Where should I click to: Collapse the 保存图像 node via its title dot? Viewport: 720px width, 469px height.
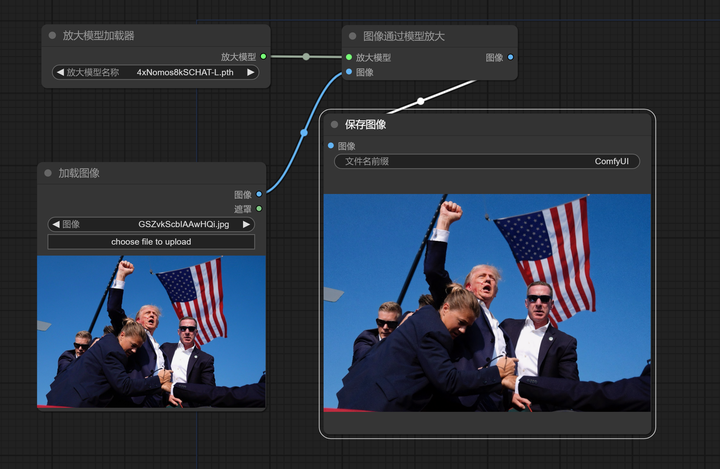click(334, 125)
